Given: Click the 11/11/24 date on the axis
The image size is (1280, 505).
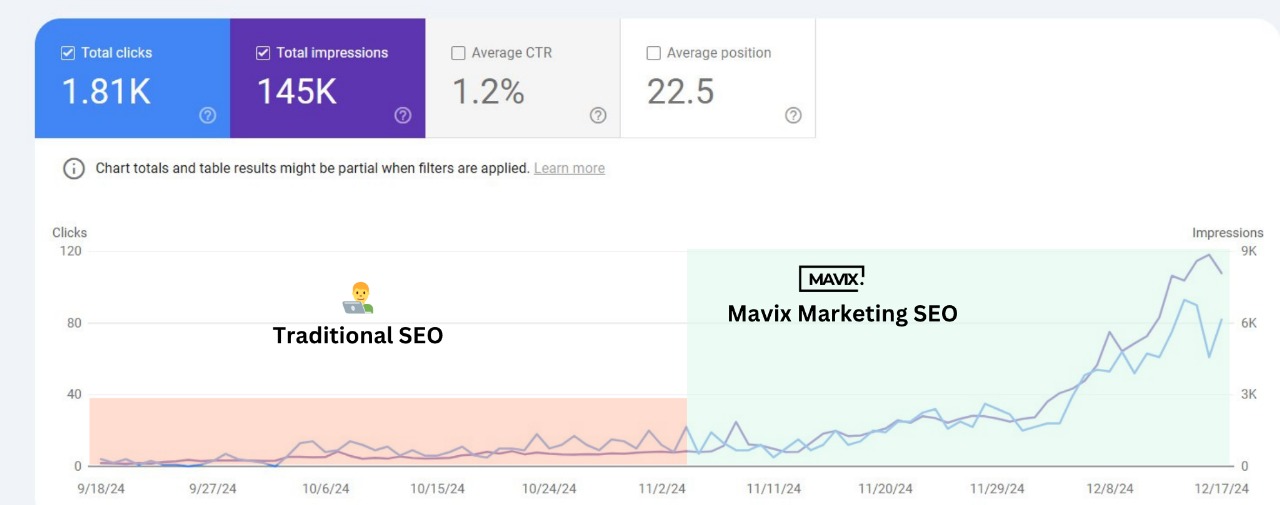Looking at the screenshot, I should point(774,489).
